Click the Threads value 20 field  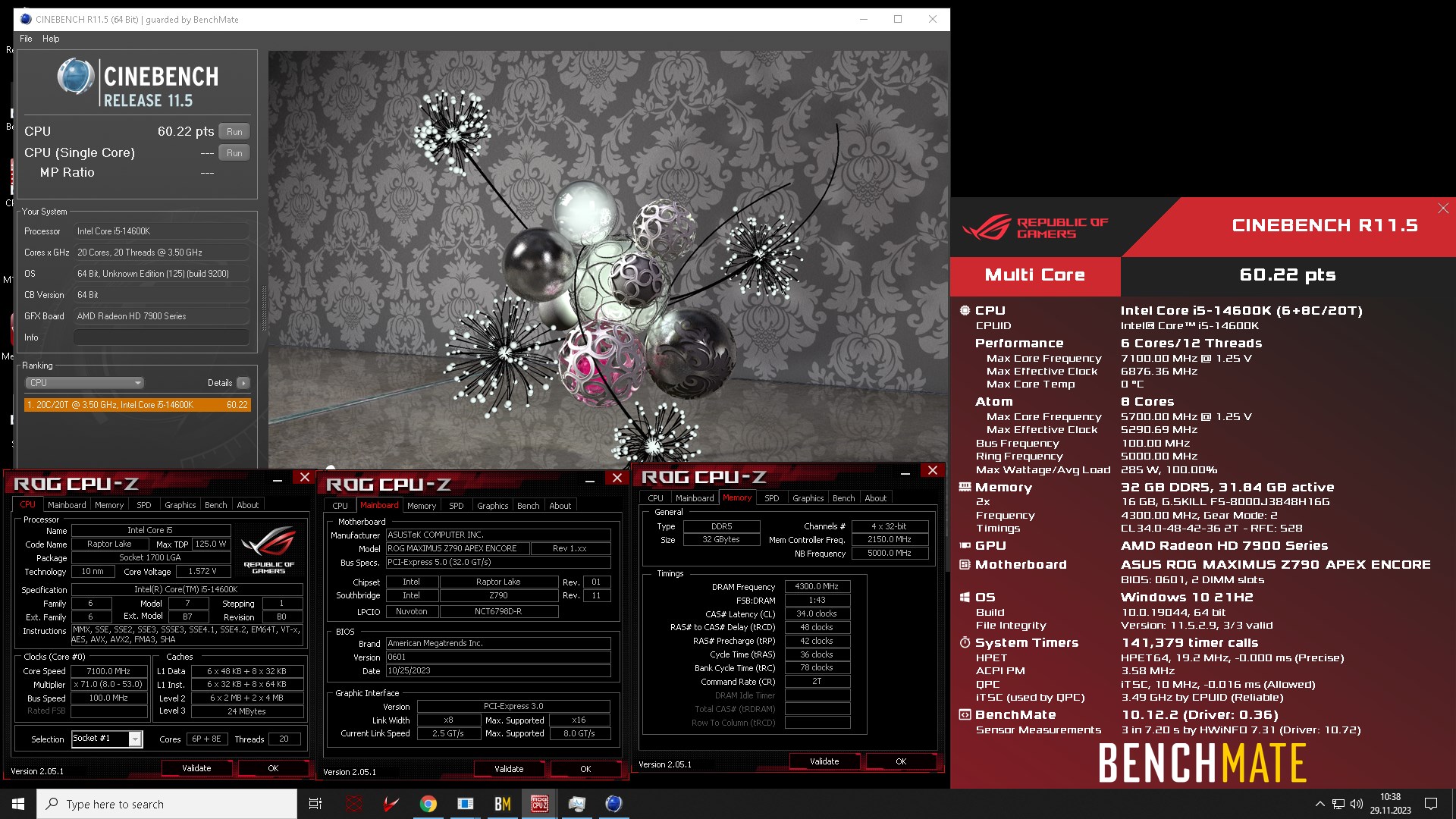[x=284, y=739]
